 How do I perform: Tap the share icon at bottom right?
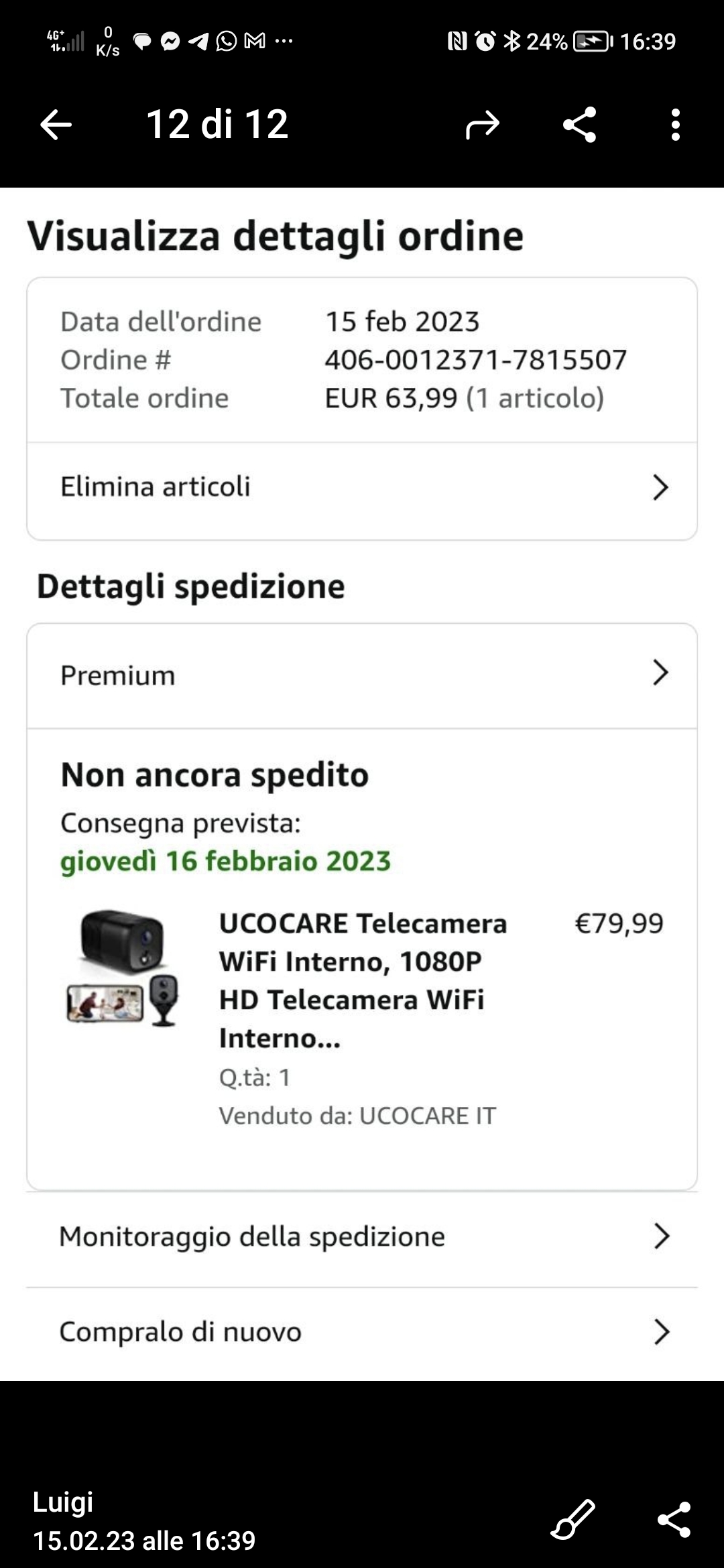tap(674, 1519)
